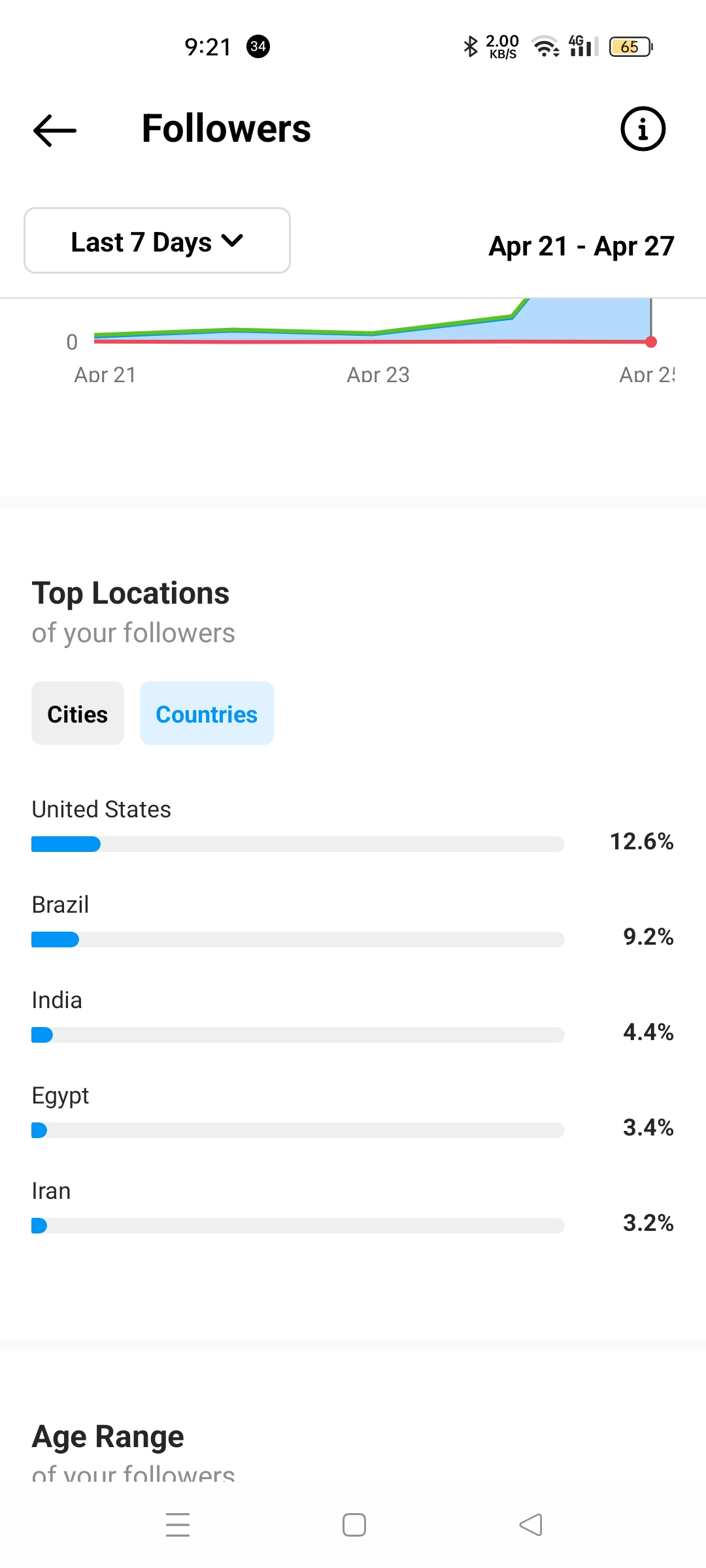Screen dimensions: 706x1568
Task: Tap the Brazil percentage bar
Action: tap(297, 939)
